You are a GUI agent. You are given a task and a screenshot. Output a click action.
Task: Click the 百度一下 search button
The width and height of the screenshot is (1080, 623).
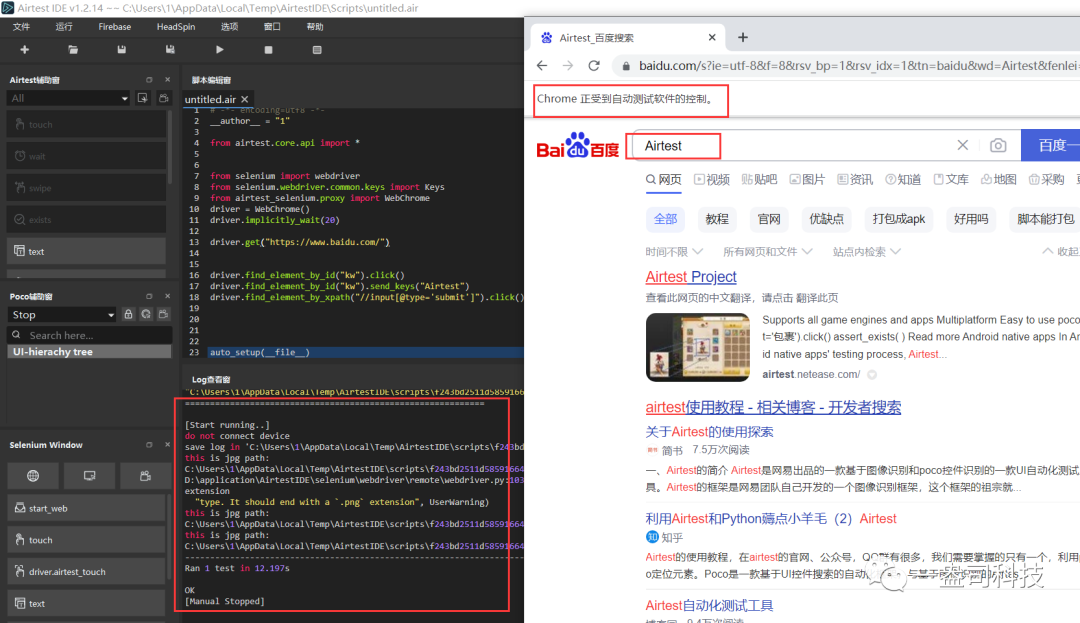[1050, 145]
